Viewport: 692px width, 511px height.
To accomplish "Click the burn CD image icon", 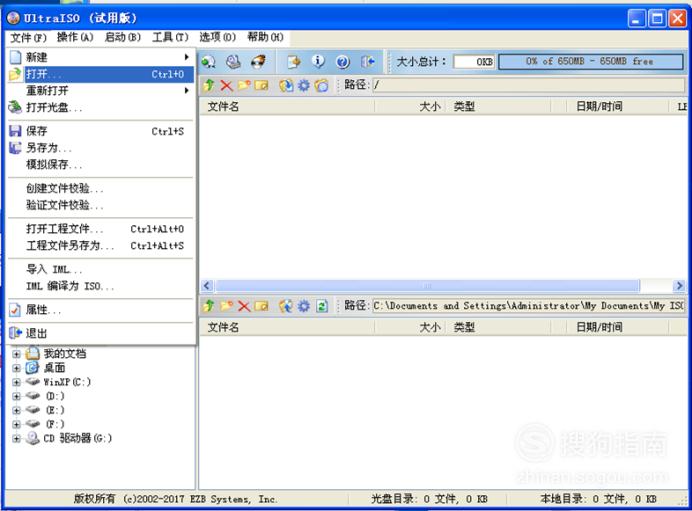I will (258, 61).
